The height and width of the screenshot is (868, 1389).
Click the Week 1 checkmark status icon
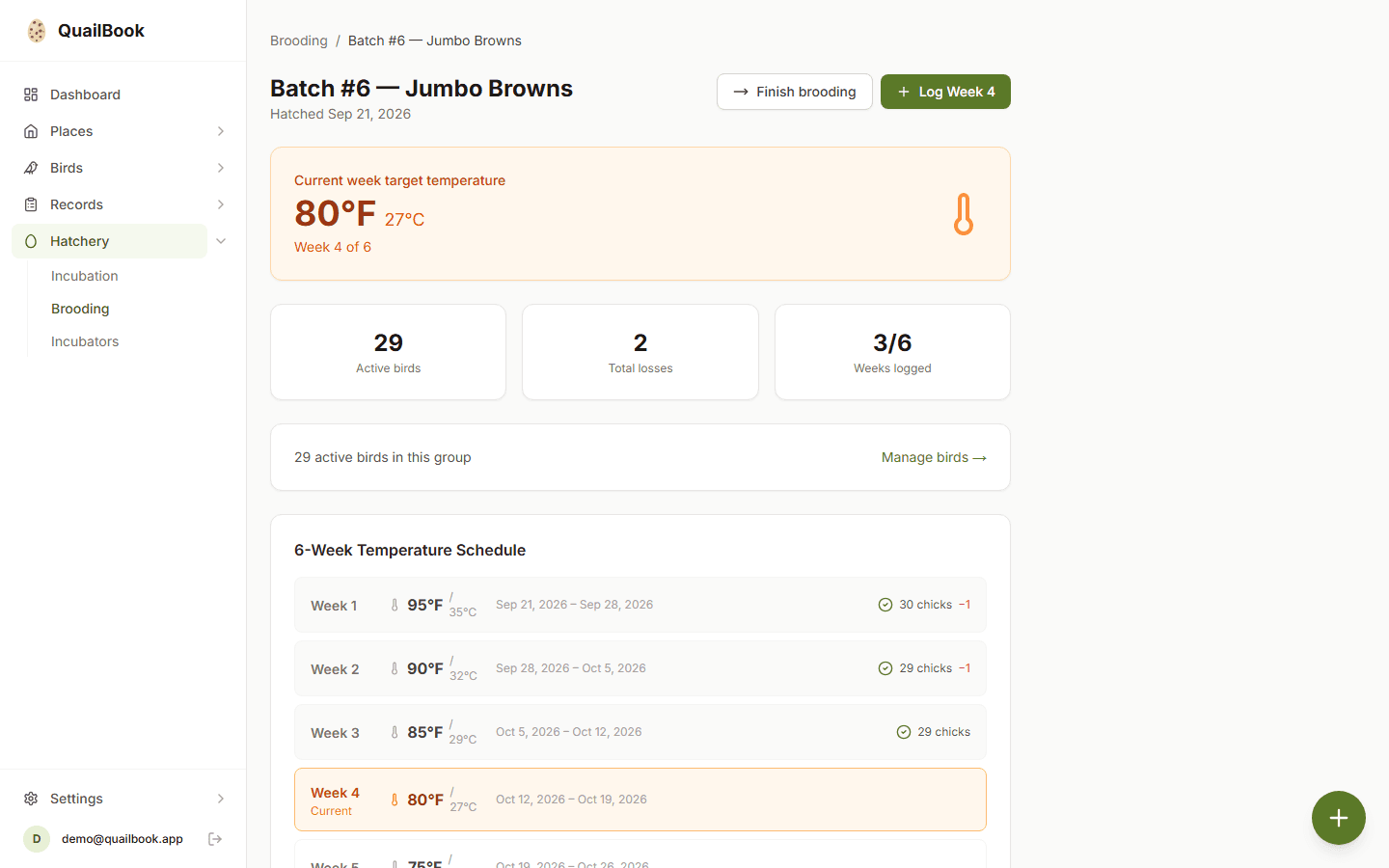pyautogui.click(x=885, y=605)
